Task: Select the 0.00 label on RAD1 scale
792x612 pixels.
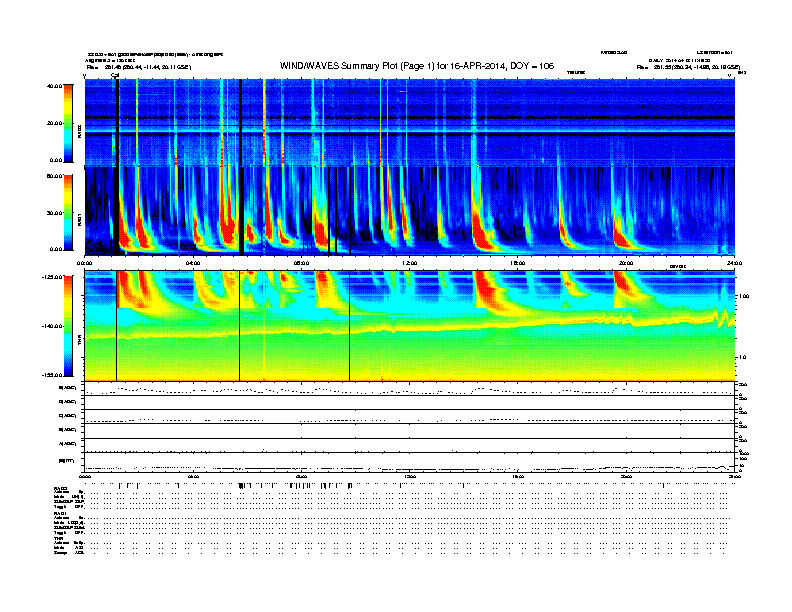Action: [56, 249]
